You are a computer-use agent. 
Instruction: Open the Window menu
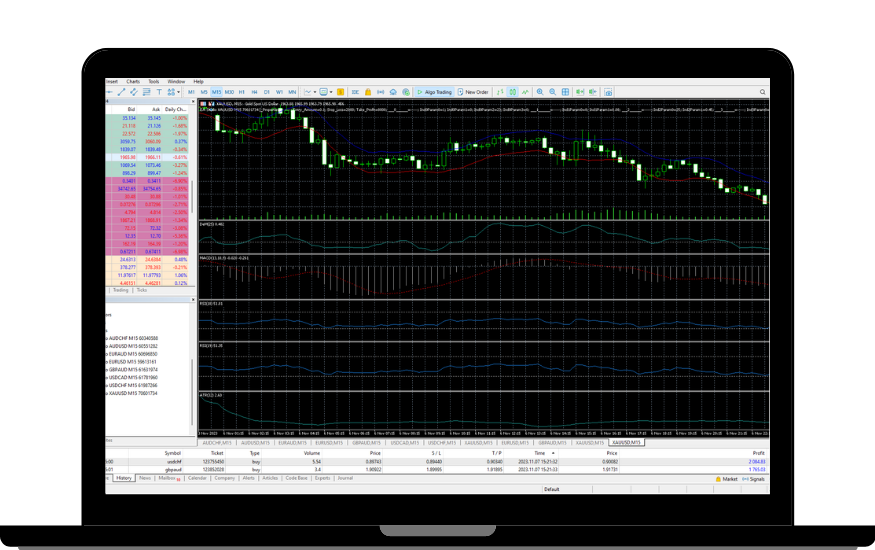(x=176, y=81)
